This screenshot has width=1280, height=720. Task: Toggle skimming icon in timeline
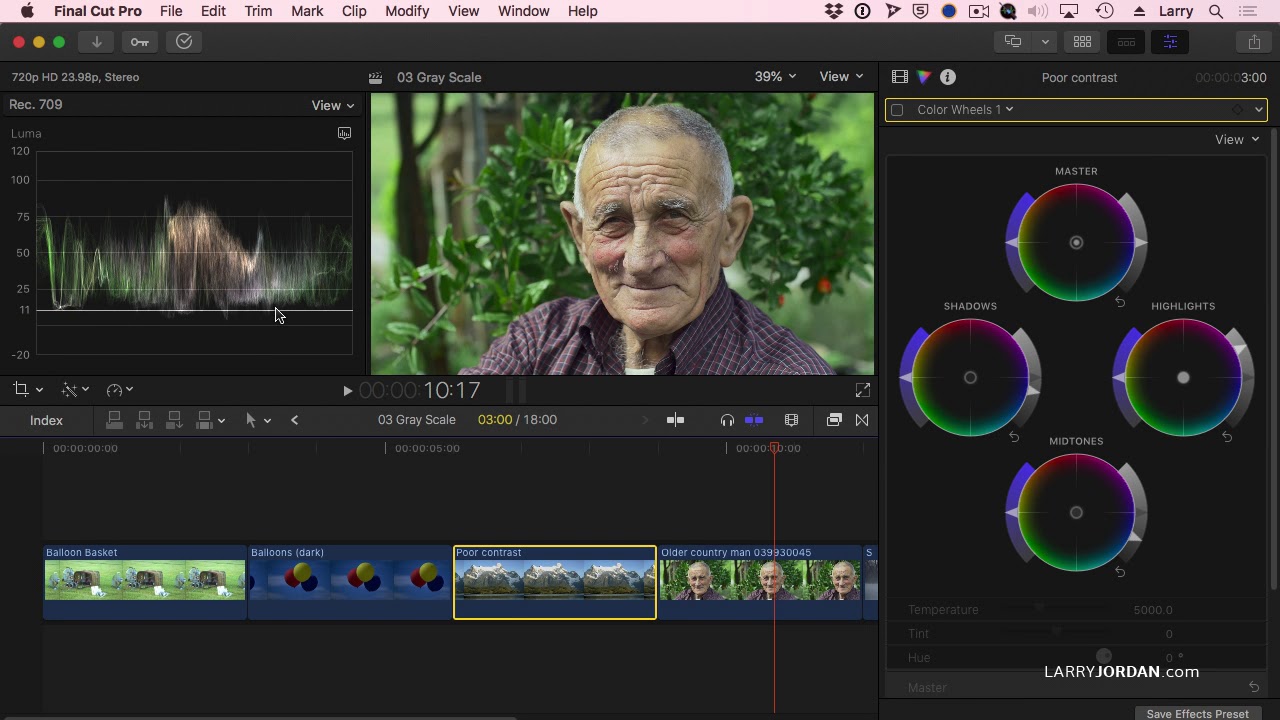pos(676,420)
